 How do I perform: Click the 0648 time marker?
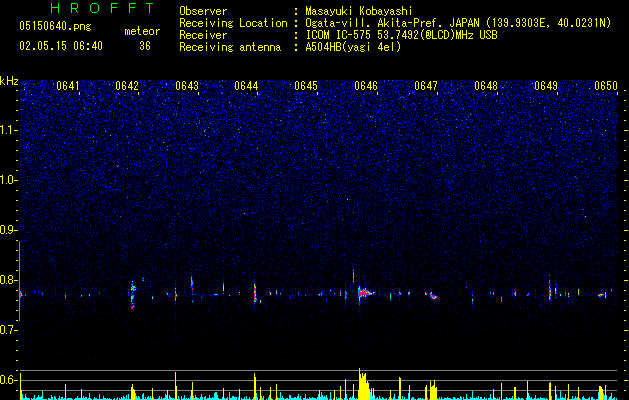click(x=486, y=86)
